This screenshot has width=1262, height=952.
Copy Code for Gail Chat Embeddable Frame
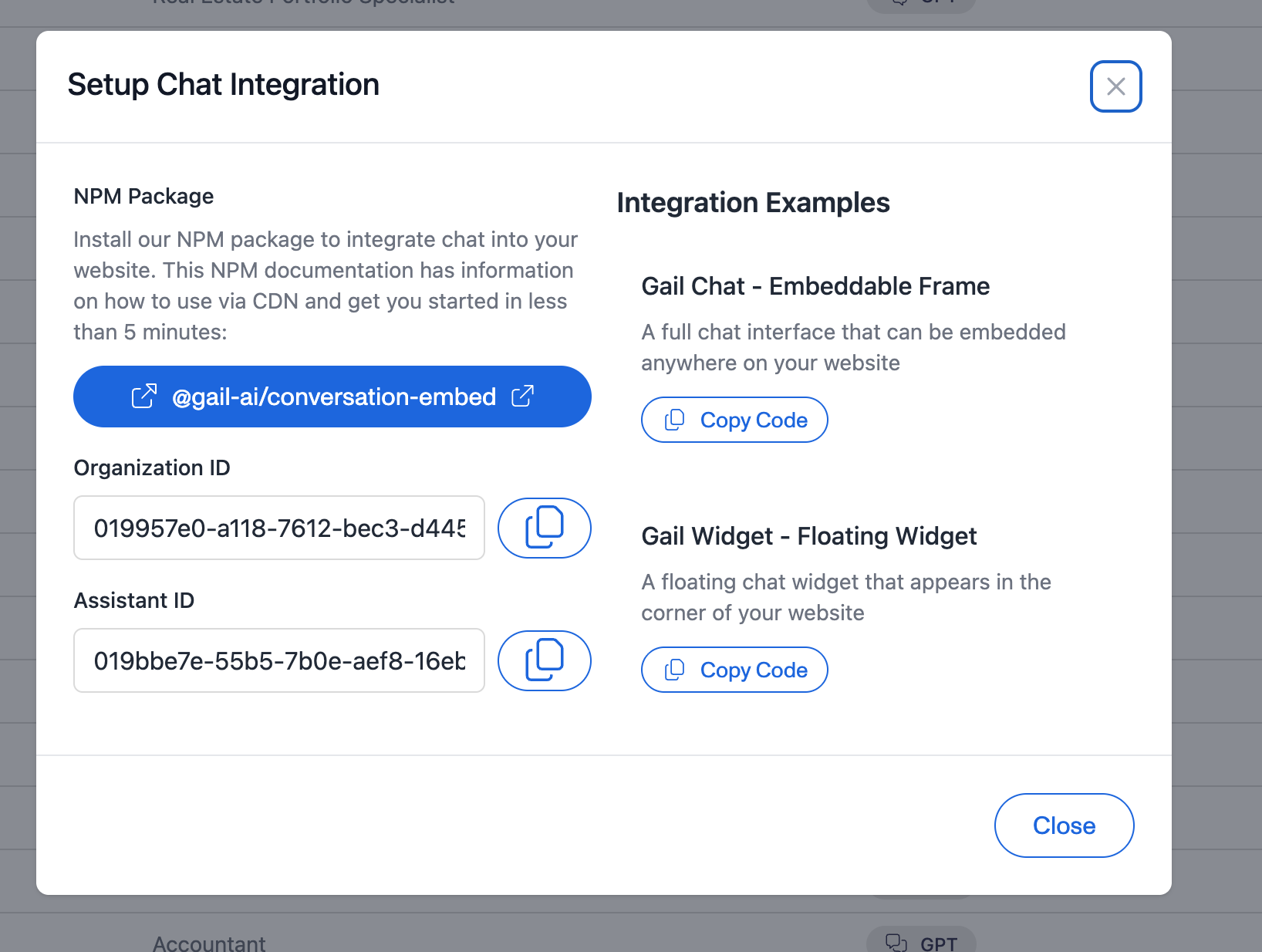coord(734,419)
